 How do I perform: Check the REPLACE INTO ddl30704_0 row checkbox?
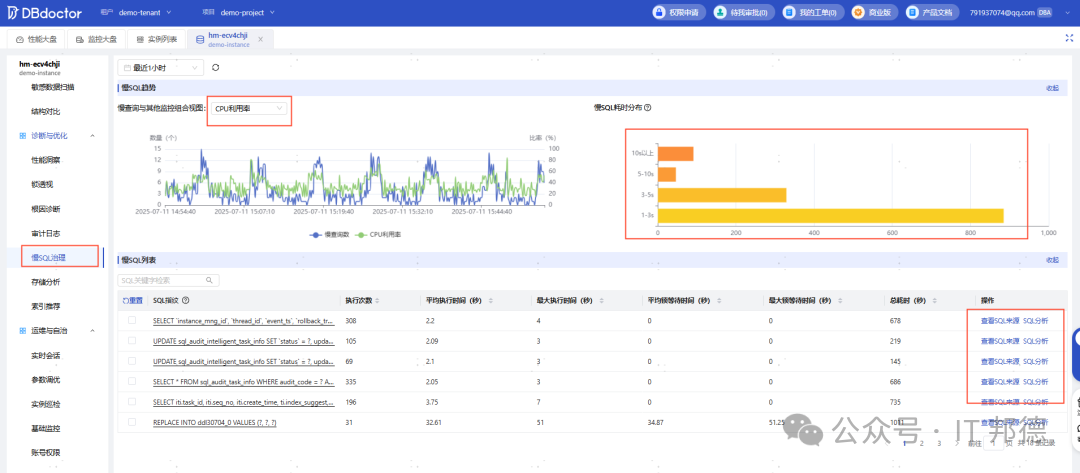pos(132,422)
